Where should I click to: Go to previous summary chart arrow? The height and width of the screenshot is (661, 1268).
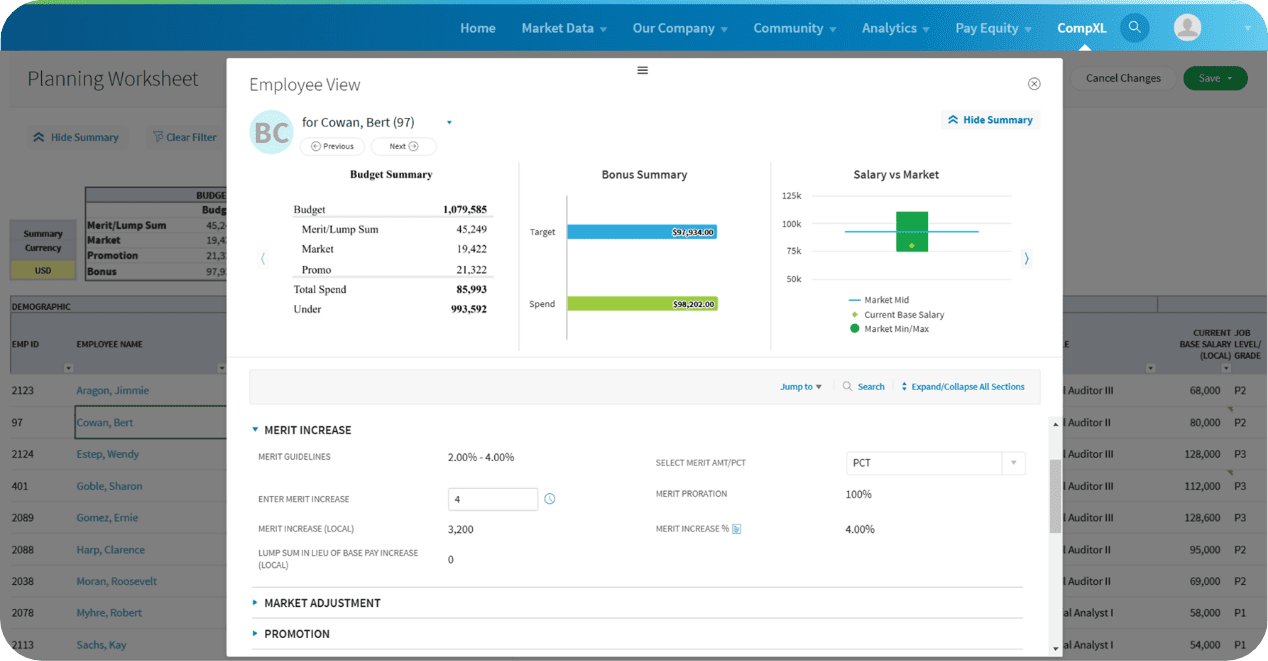pos(263,259)
